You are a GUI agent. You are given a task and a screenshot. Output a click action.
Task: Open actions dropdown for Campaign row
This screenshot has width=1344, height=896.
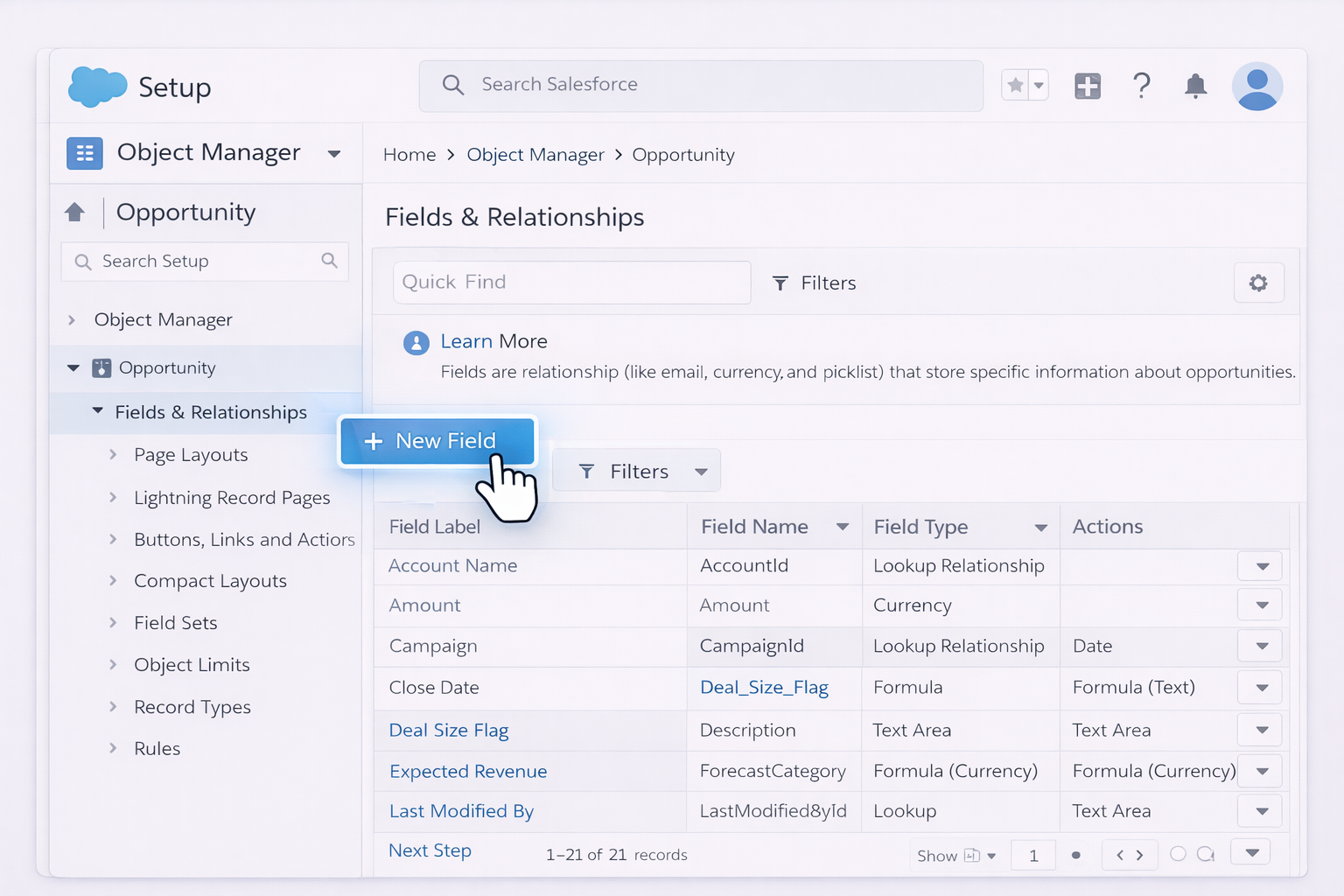(x=1260, y=646)
